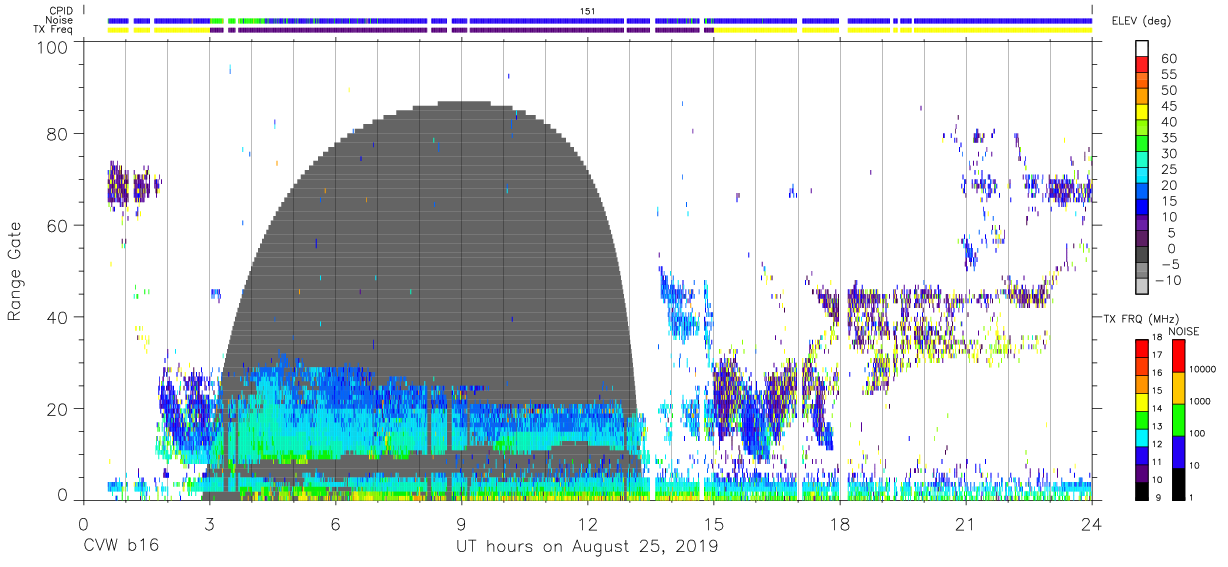This screenshot has width=1228, height=567.
Task: Pick the green segment of NOISE colorbar
Action: click(1180, 420)
